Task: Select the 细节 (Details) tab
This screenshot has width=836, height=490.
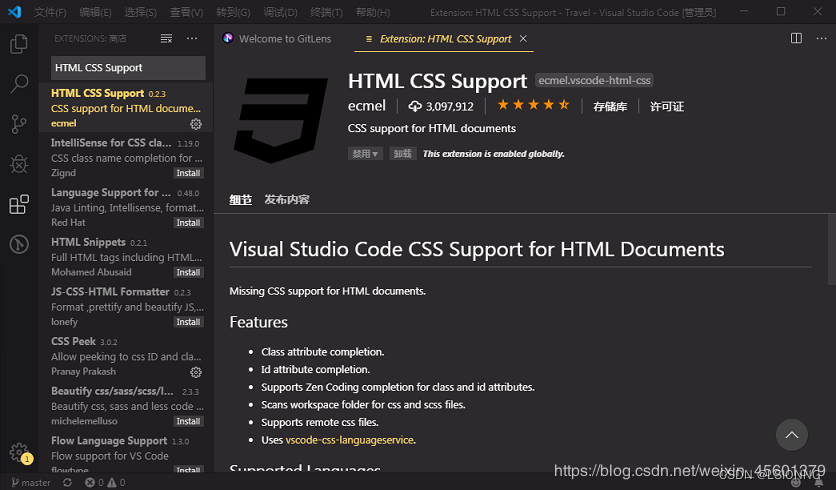Action: [240, 199]
